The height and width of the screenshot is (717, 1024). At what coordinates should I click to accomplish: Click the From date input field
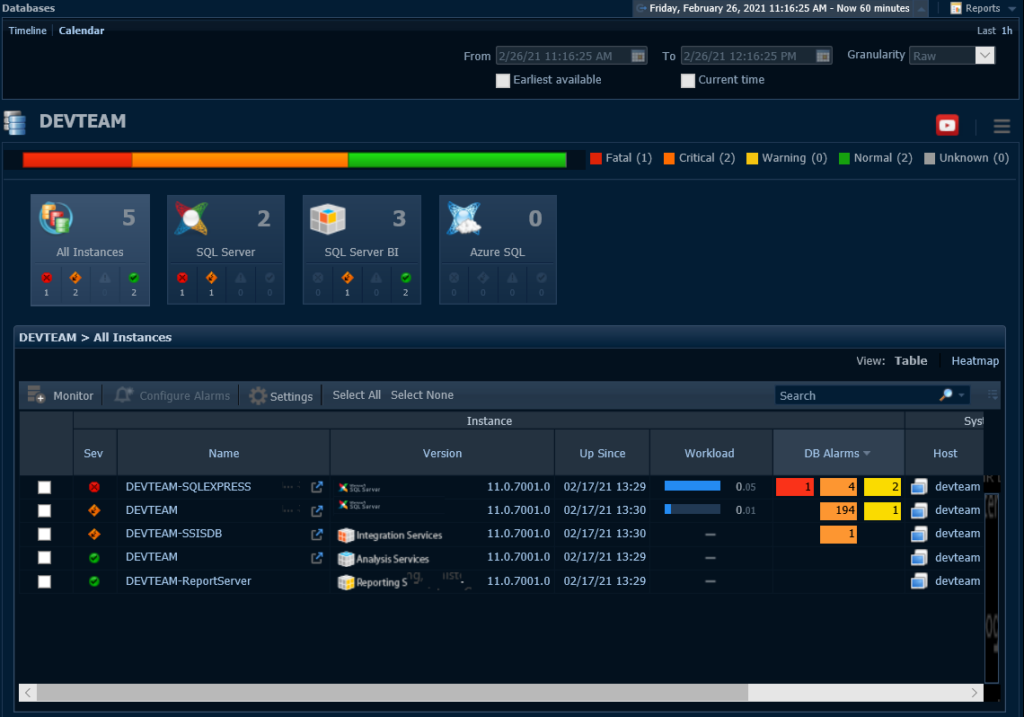click(x=563, y=56)
